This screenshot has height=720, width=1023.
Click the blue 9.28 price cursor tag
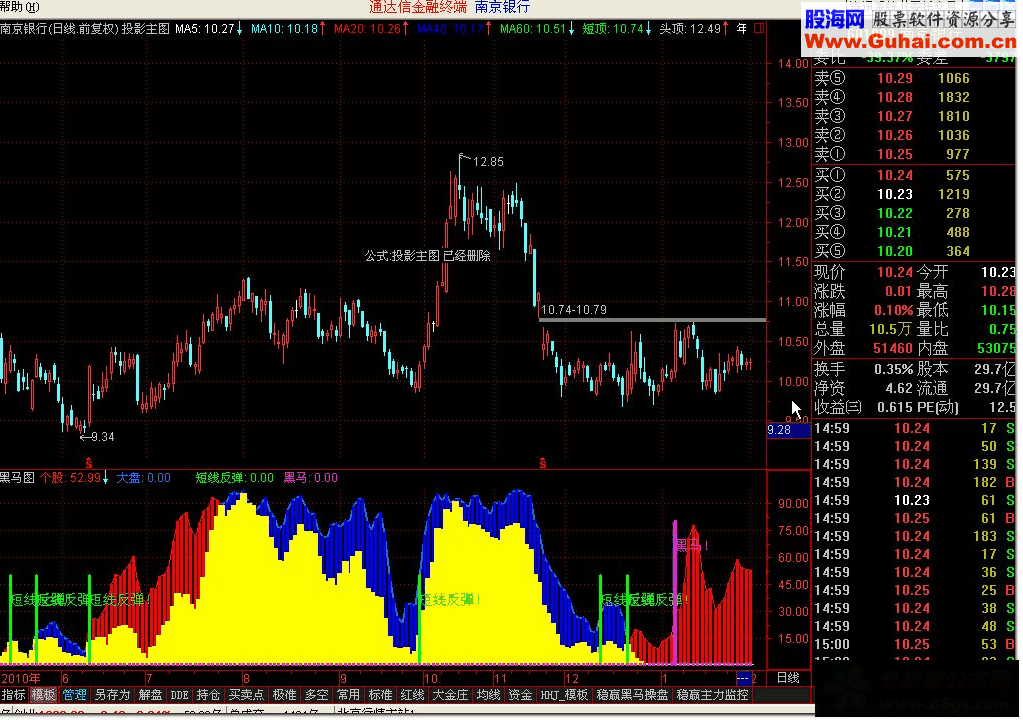[788, 430]
